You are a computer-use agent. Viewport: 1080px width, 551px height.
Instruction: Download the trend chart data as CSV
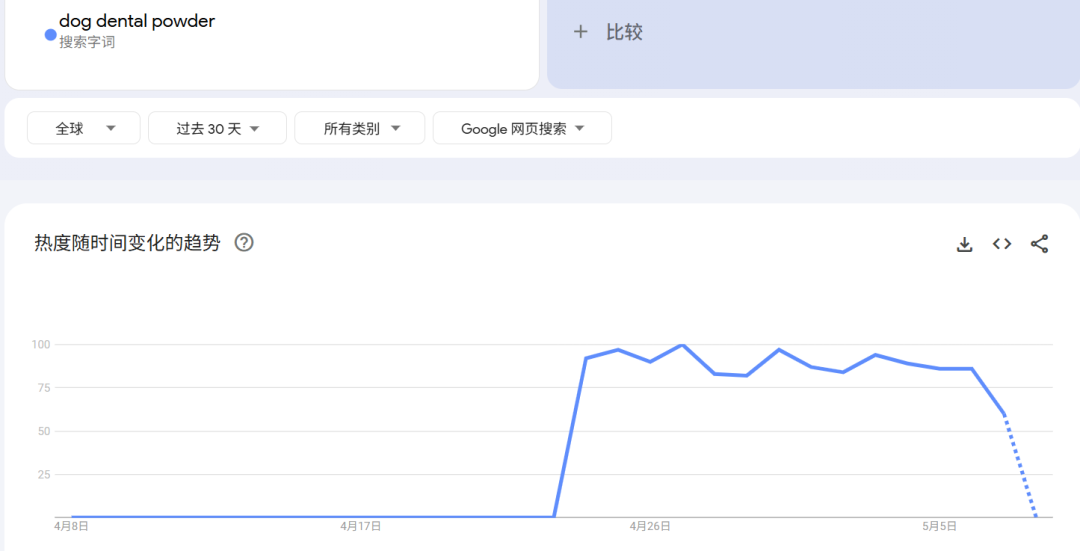[964, 244]
